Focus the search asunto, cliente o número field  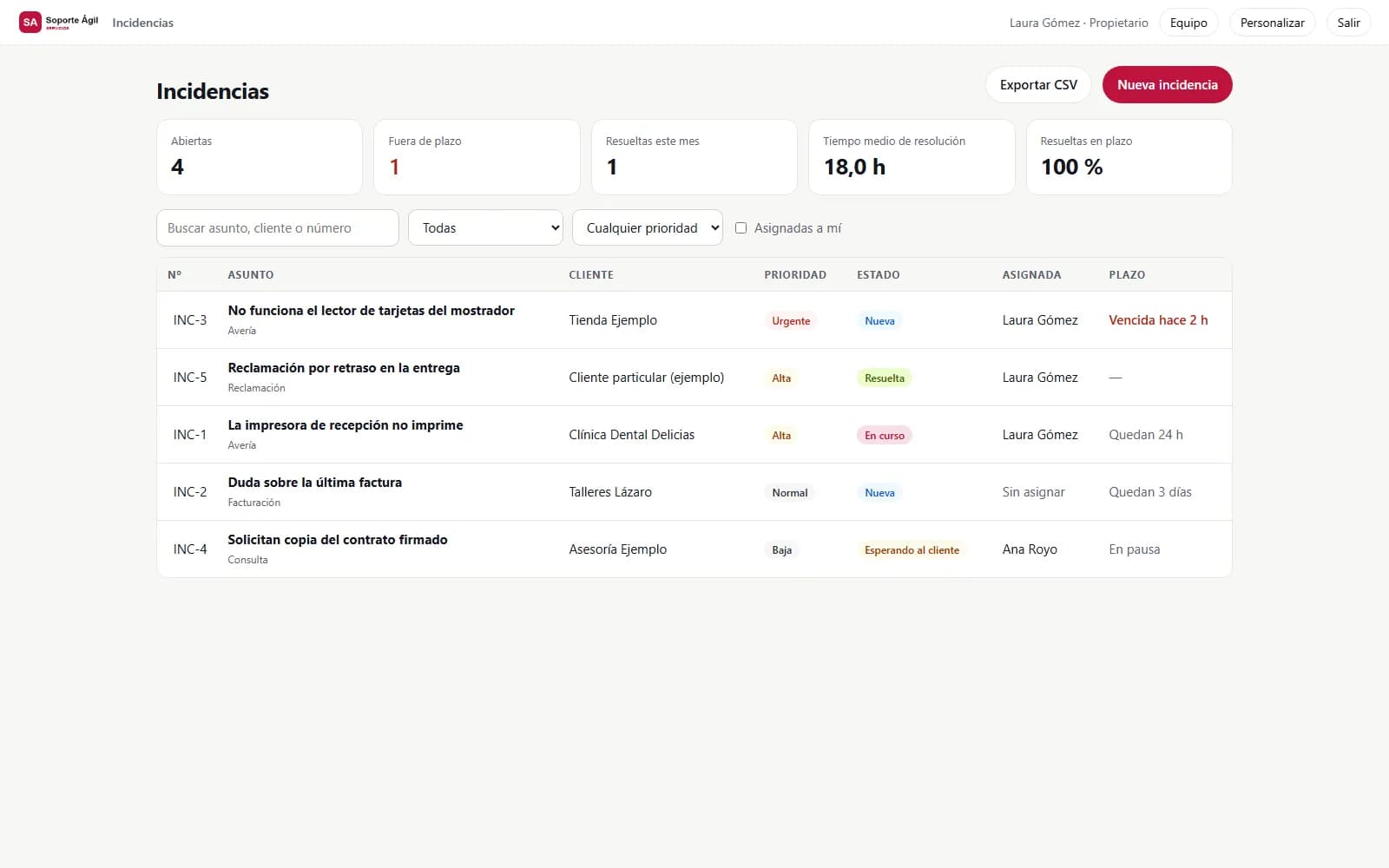[x=278, y=227]
